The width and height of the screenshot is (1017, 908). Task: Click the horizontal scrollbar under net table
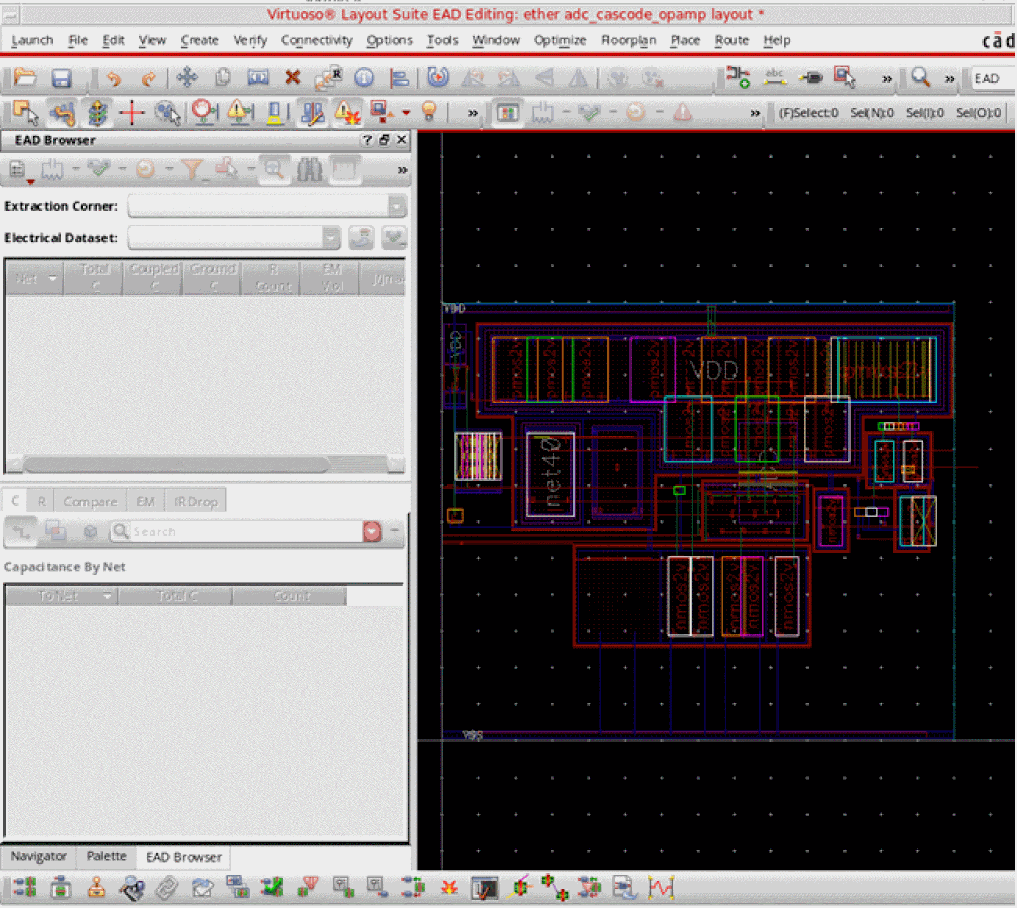(x=176, y=465)
